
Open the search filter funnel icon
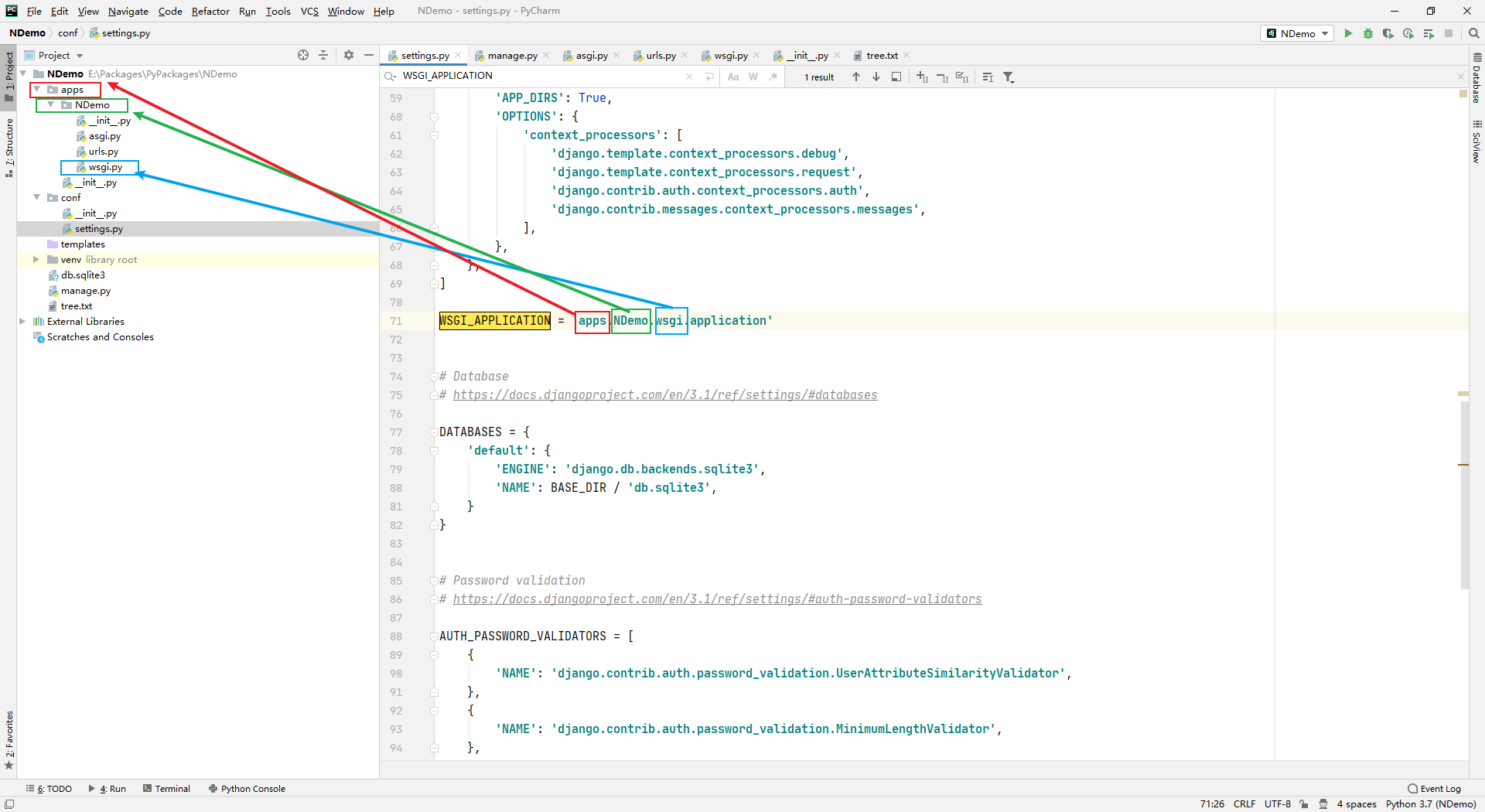1009,77
